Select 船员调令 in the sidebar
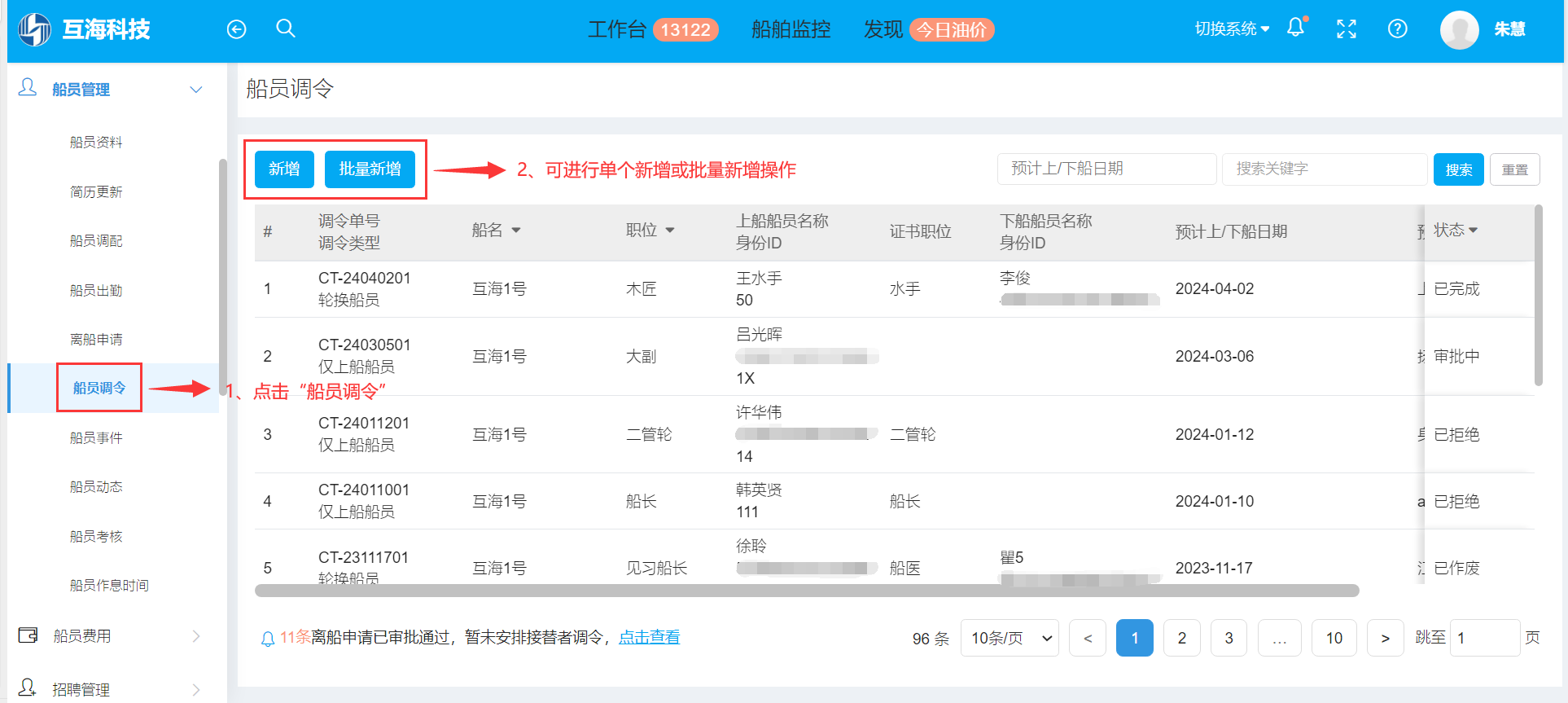The width and height of the screenshot is (1568, 703). point(99,389)
